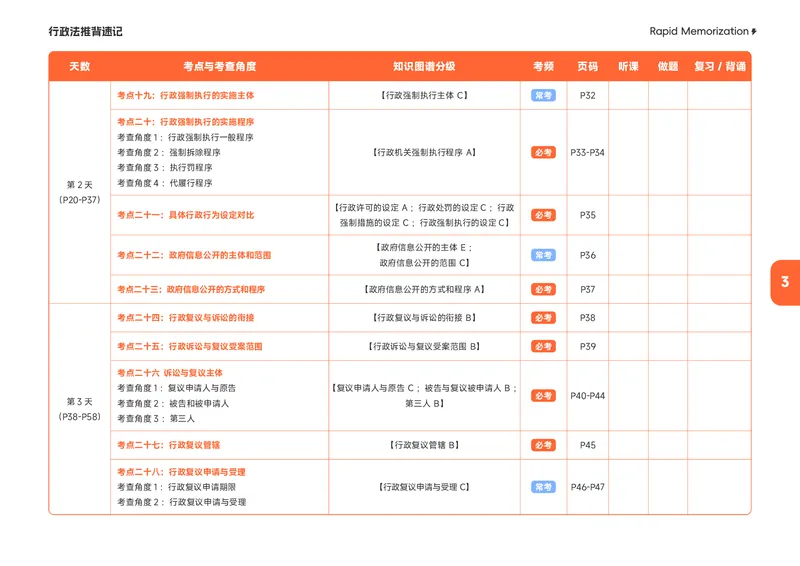Click the 常考 badge in 考点二十八 row
The image size is (800, 566).
543,487
